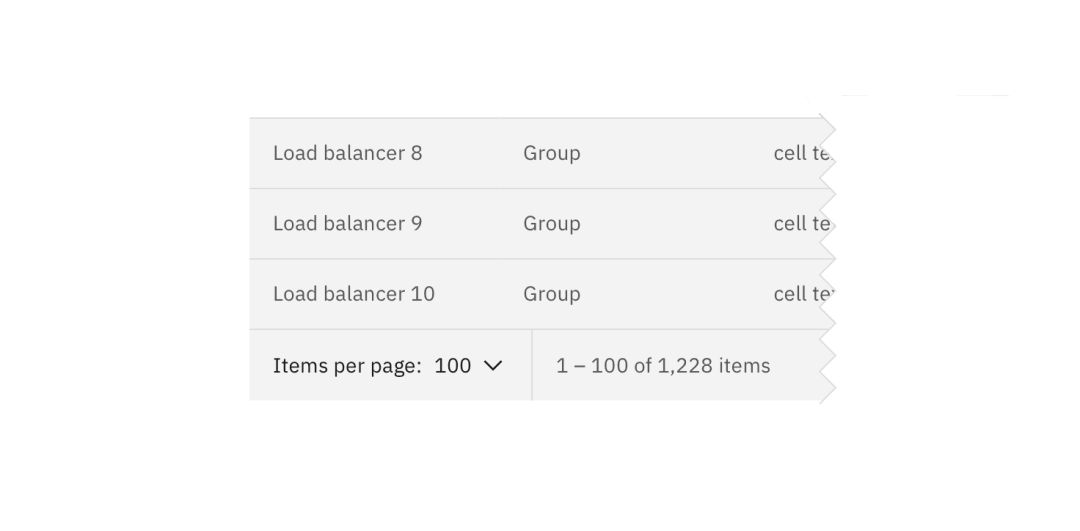1080x531 pixels.
Task: Click truncated cell text in Load balancer 8 row
Action: pyautogui.click(x=802, y=153)
